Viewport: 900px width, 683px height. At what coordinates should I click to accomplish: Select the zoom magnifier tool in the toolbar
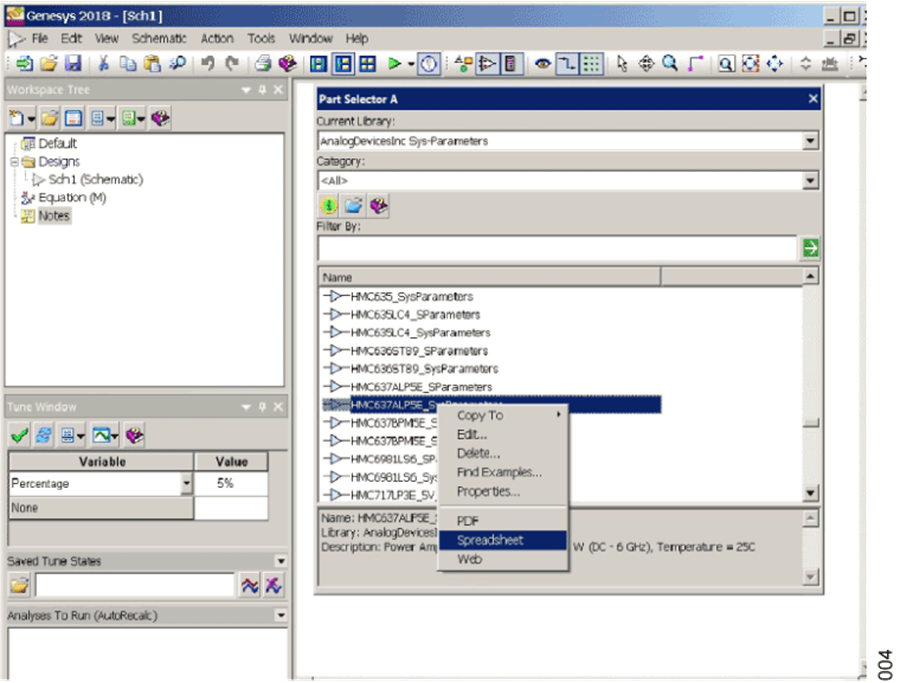tap(670, 63)
